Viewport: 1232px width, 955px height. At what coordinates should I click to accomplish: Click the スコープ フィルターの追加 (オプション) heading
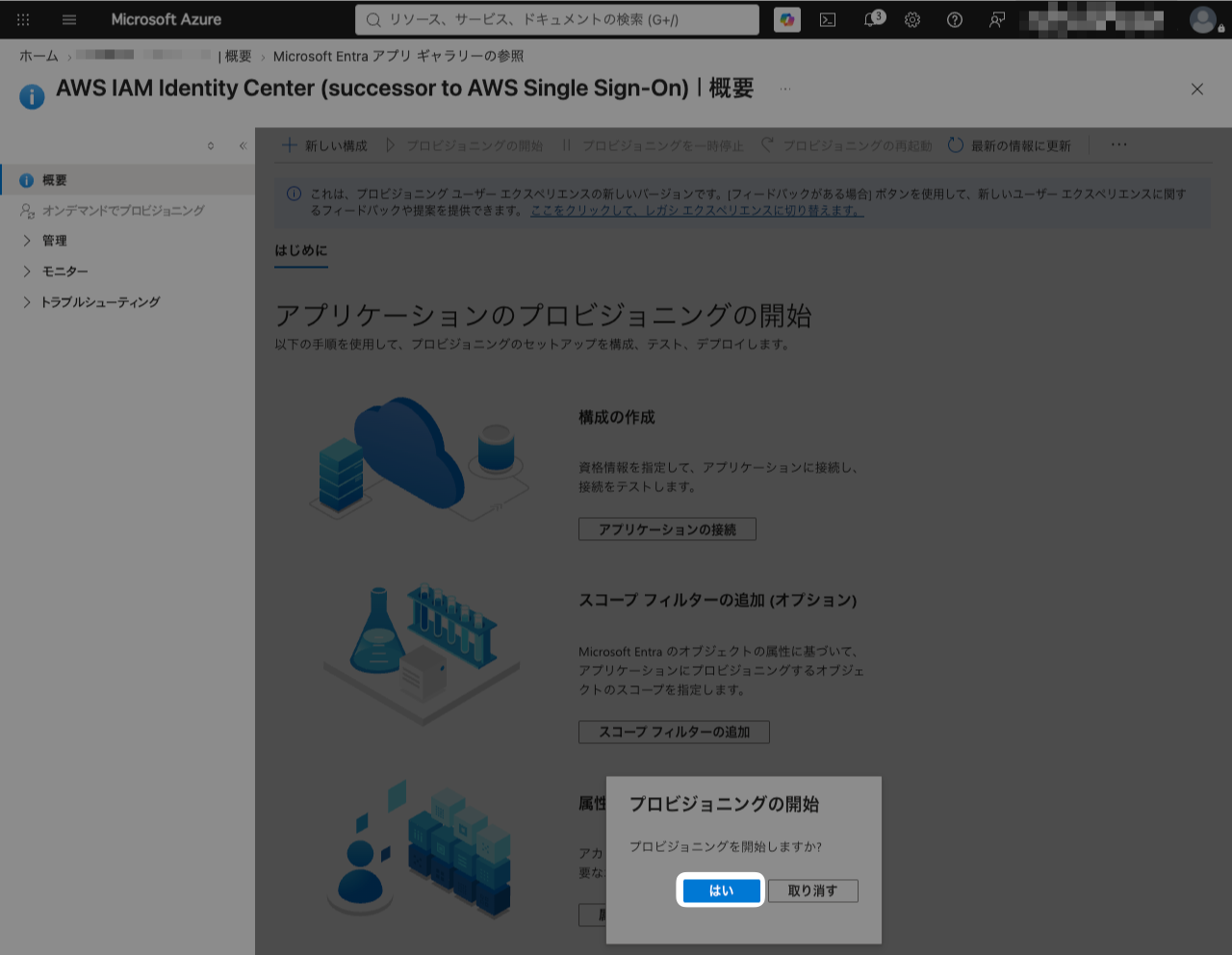click(717, 600)
